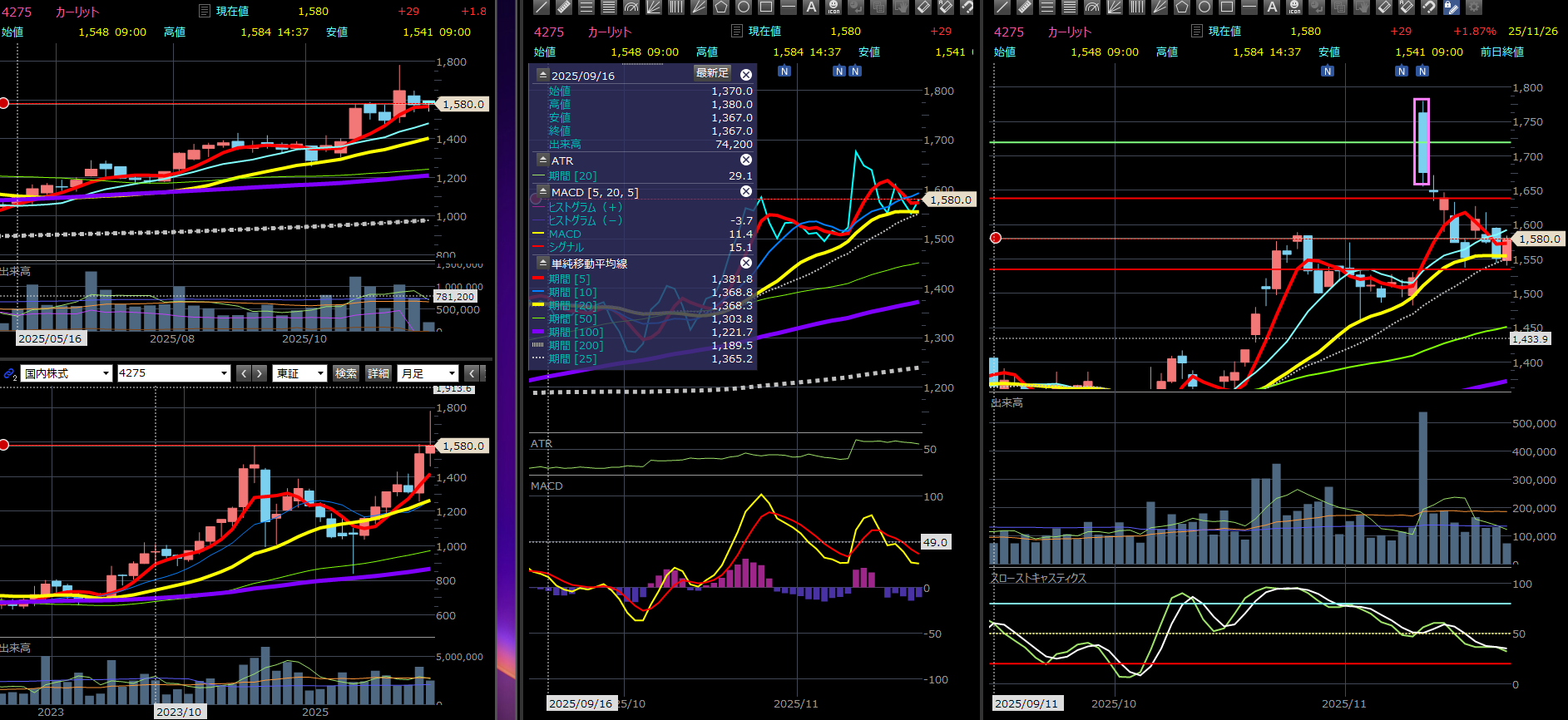Open the gear settings icon in the rightmost toolbar
Image resolution: width=1568 pixels, height=720 pixels.
point(1473,7)
